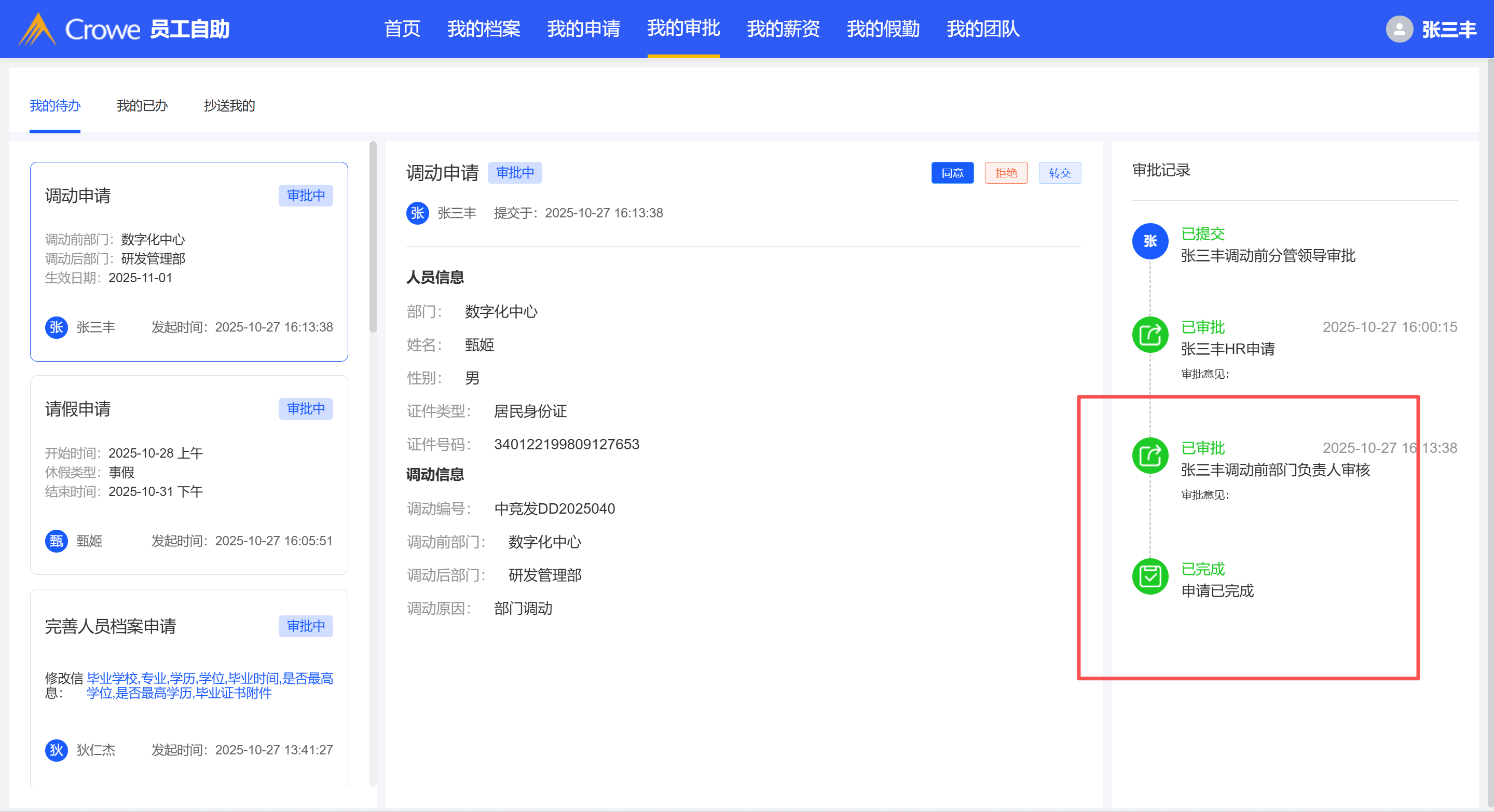1494x812 pixels.
Task: Click the 已提交 blue 张 avatar in approval record
Action: (x=1149, y=241)
